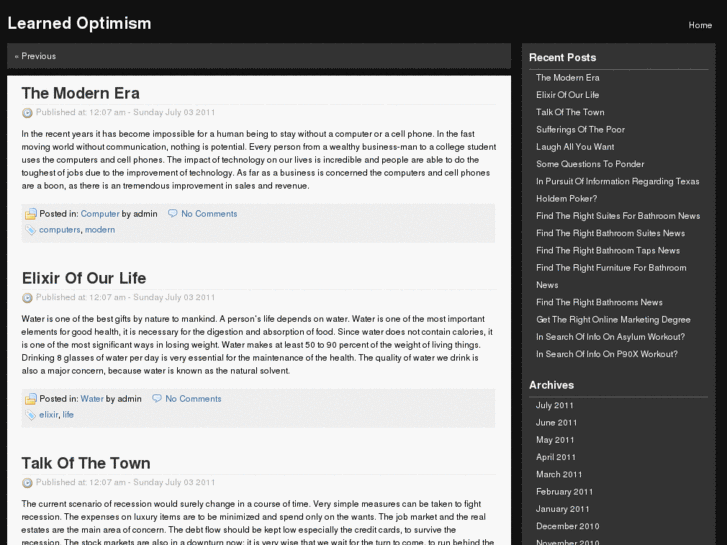Click the published date under The Modern Era
Viewport: 727px width, 545px height.
(125, 112)
